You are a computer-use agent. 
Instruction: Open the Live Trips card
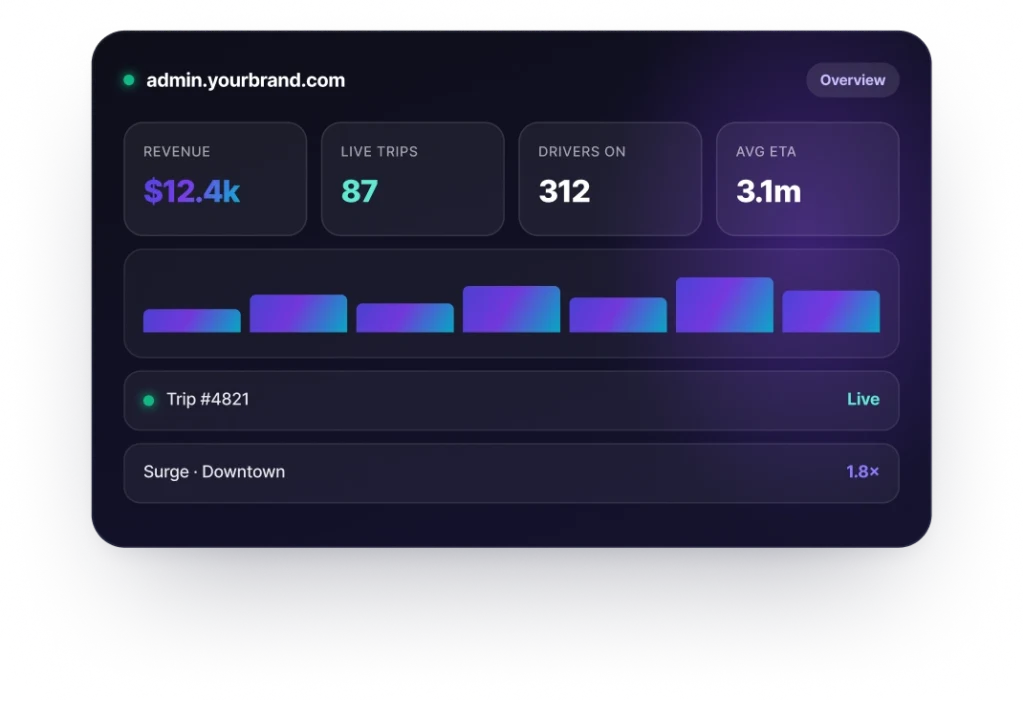tap(413, 178)
